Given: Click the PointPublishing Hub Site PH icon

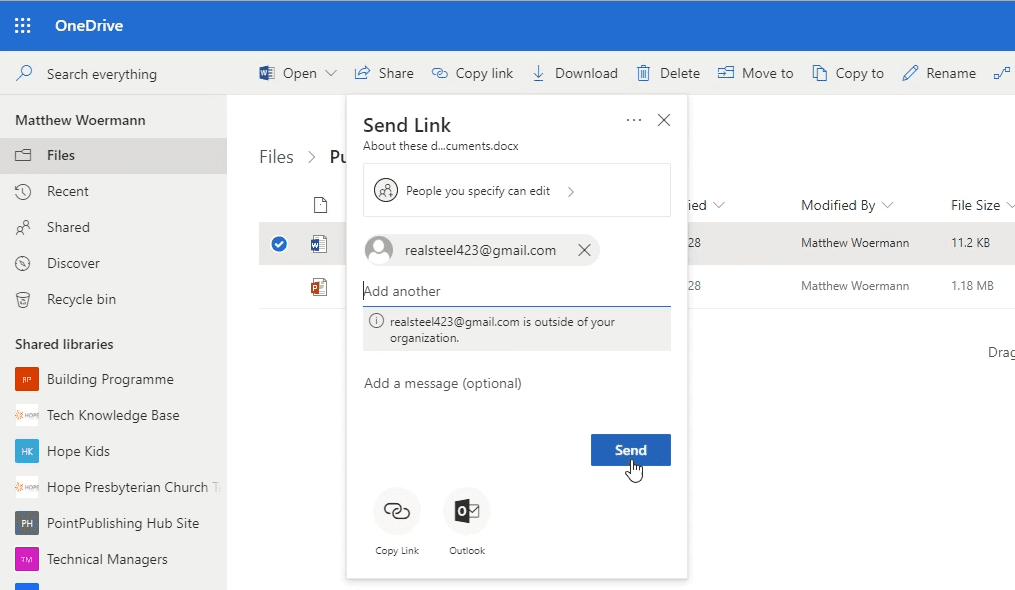Looking at the screenshot, I should pos(27,523).
